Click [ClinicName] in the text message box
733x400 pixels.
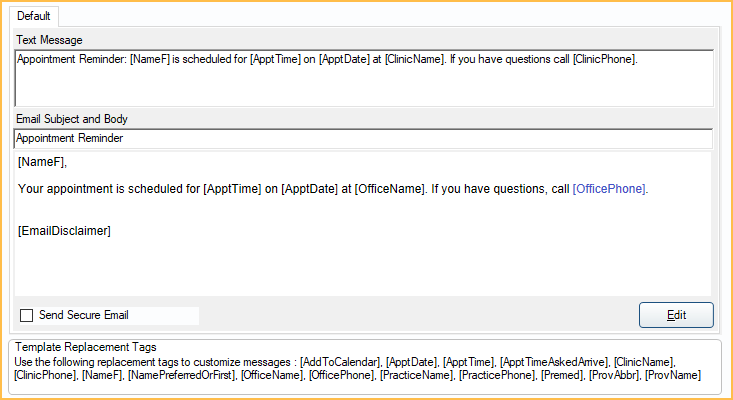(x=414, y=59)
